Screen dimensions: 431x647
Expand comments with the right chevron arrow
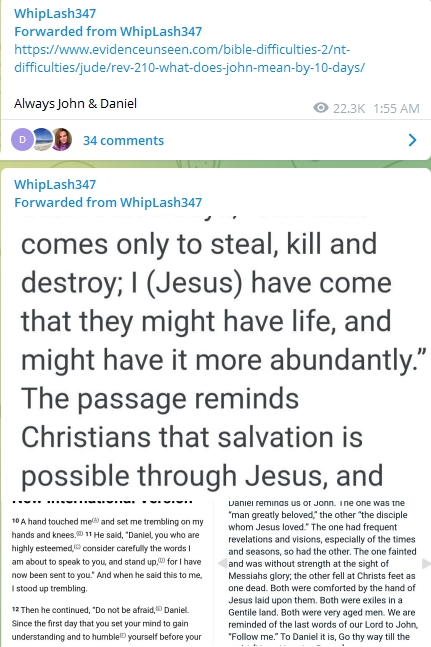coord(412,140)
